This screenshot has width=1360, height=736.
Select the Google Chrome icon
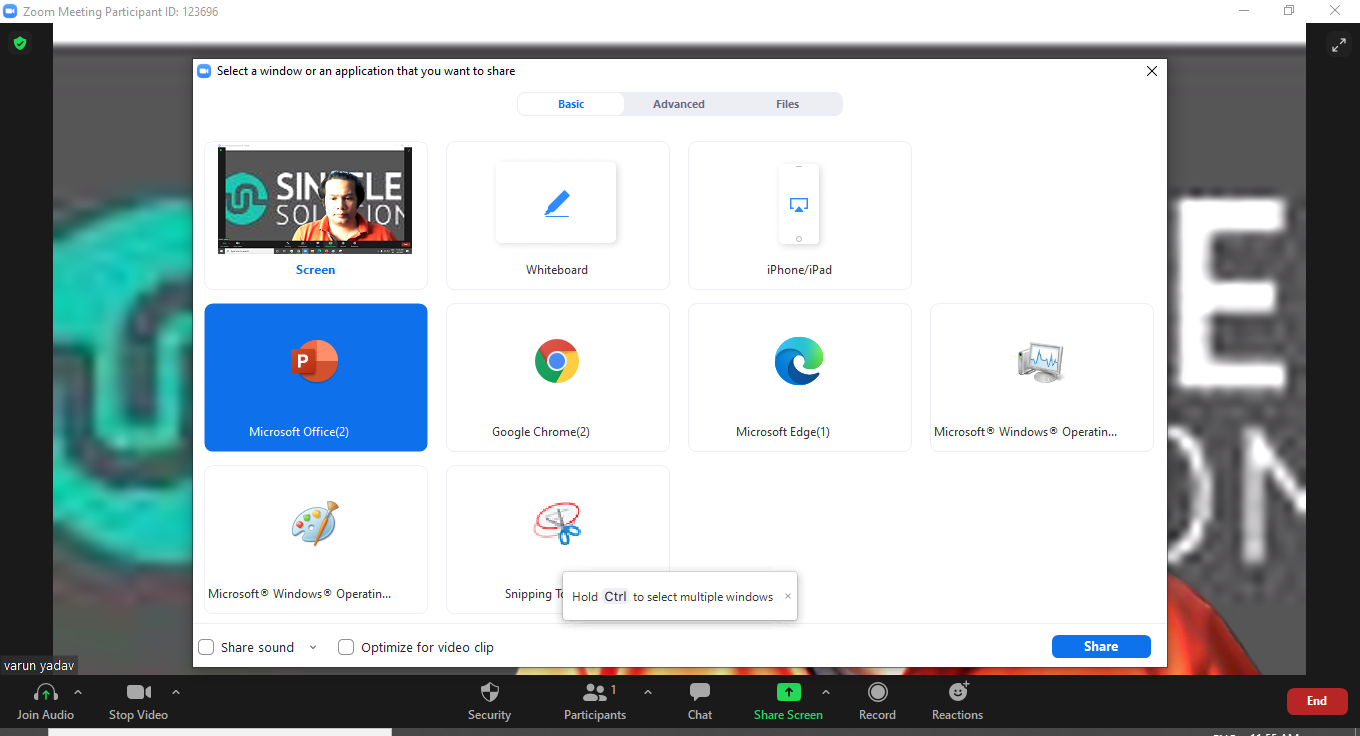(x=557, y=361)
